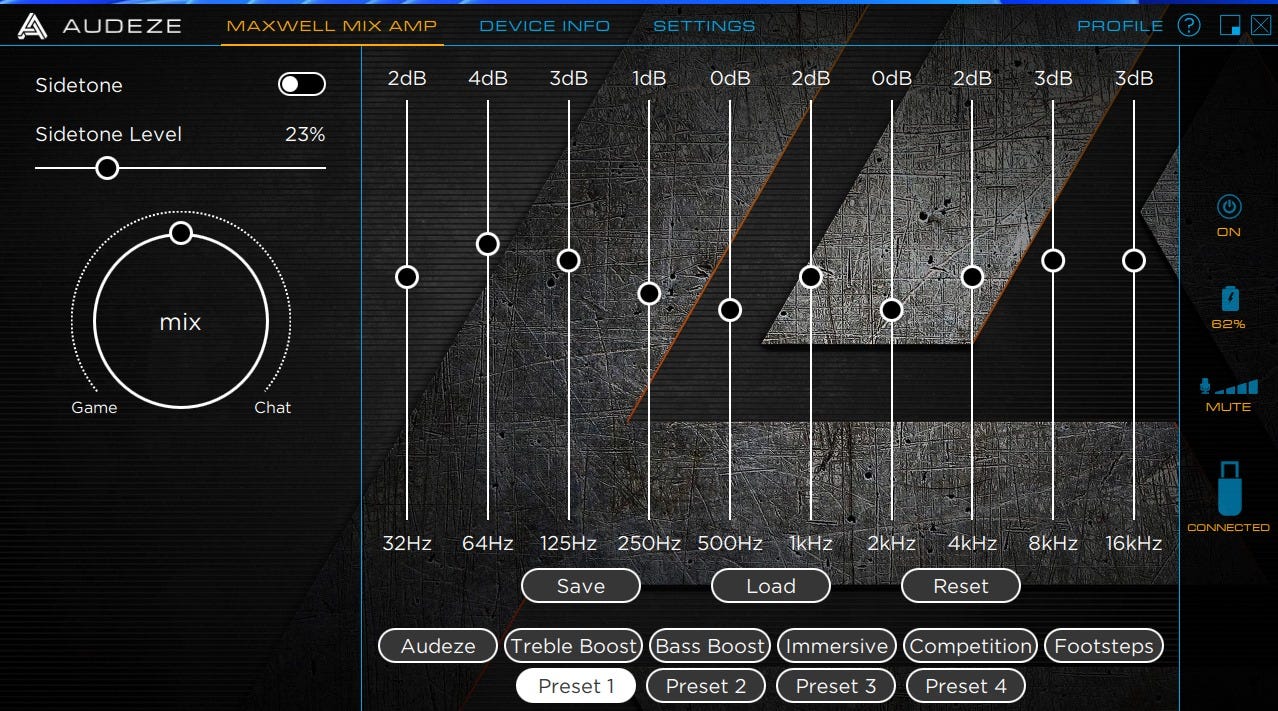Click the power ON icon in sidebar
The width and height of the screenshot is (1278, 711).
click(x=1228, y=209)
